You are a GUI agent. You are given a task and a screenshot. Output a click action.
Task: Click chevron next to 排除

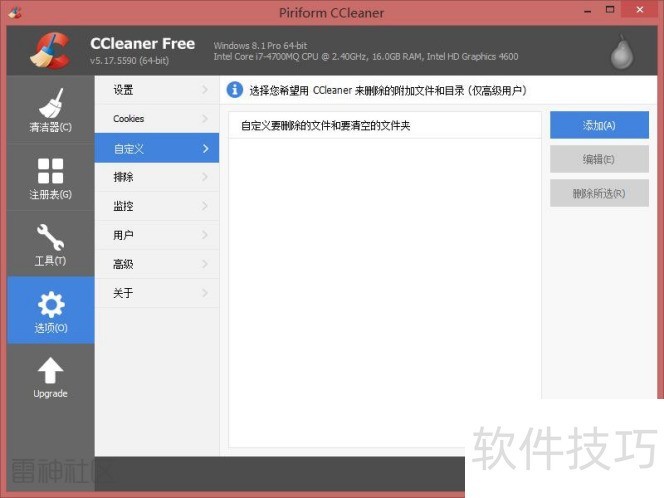(x=205, y=177)
